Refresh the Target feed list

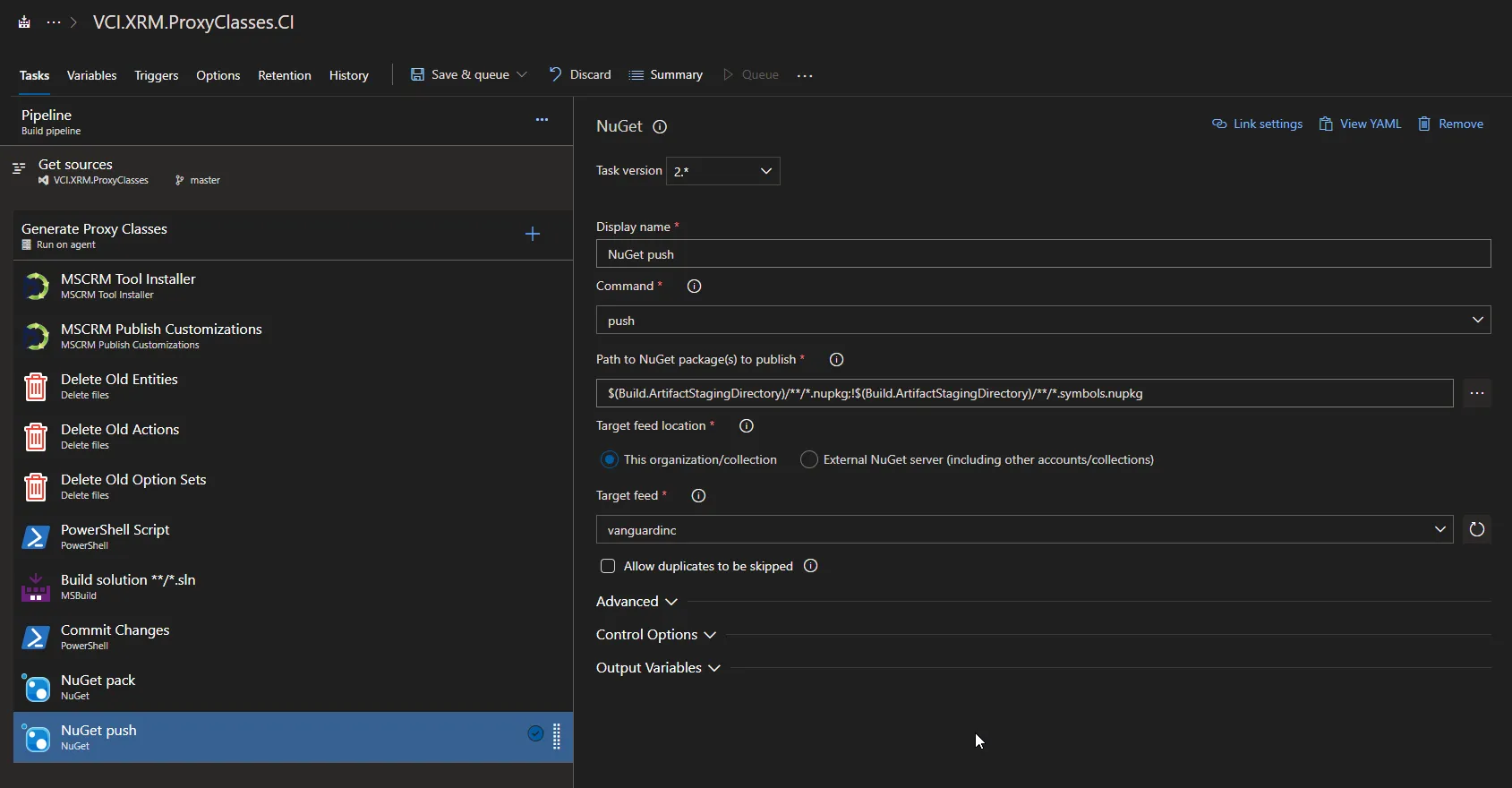coord(1477,530)
